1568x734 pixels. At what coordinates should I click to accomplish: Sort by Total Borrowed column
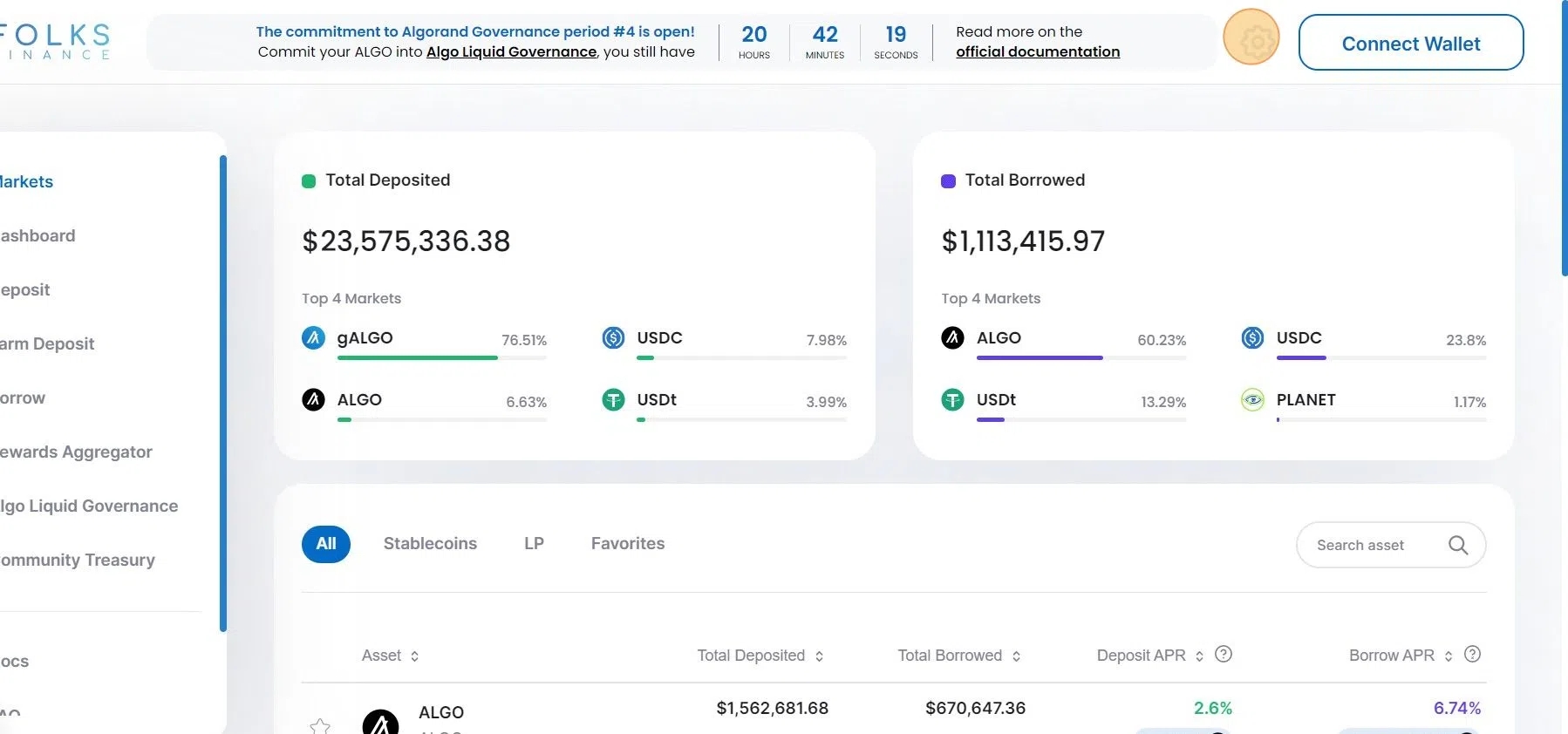coord(1016,656)
